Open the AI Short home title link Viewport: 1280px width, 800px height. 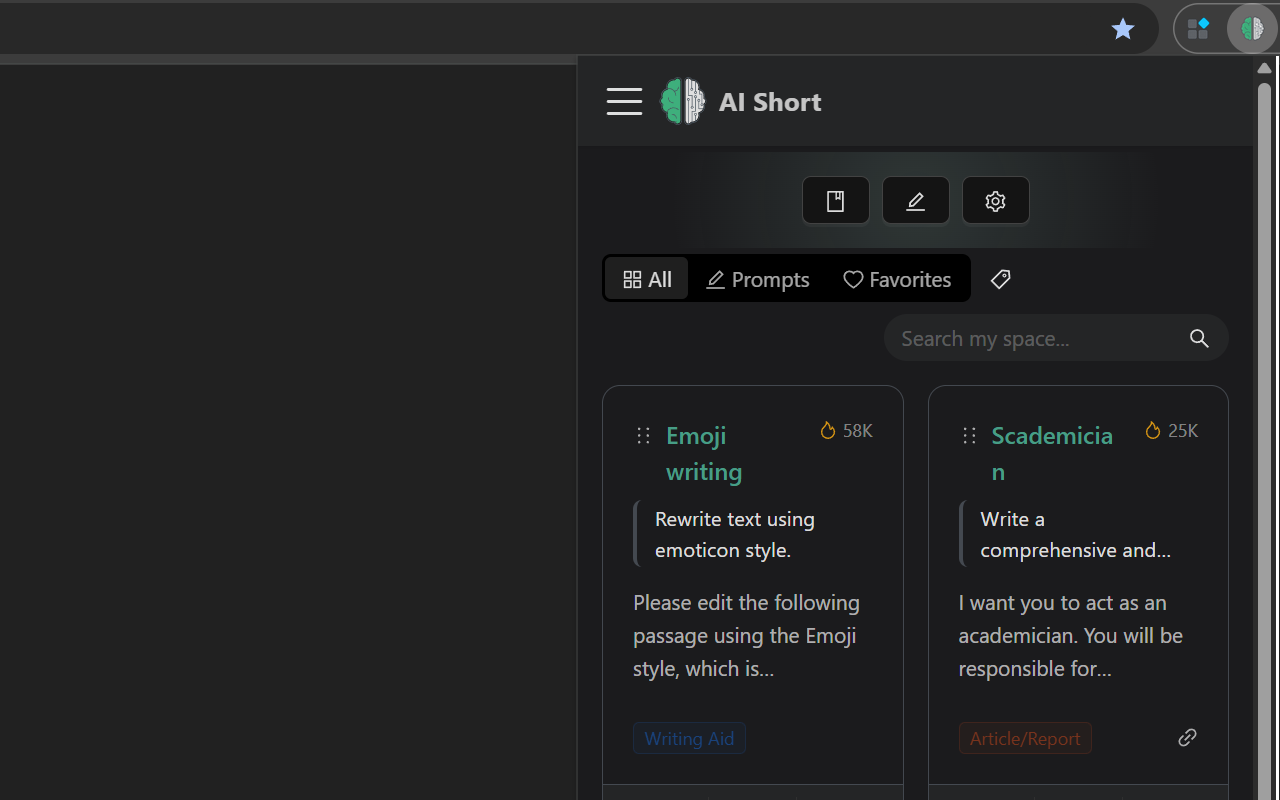click(x=770, y=102)
